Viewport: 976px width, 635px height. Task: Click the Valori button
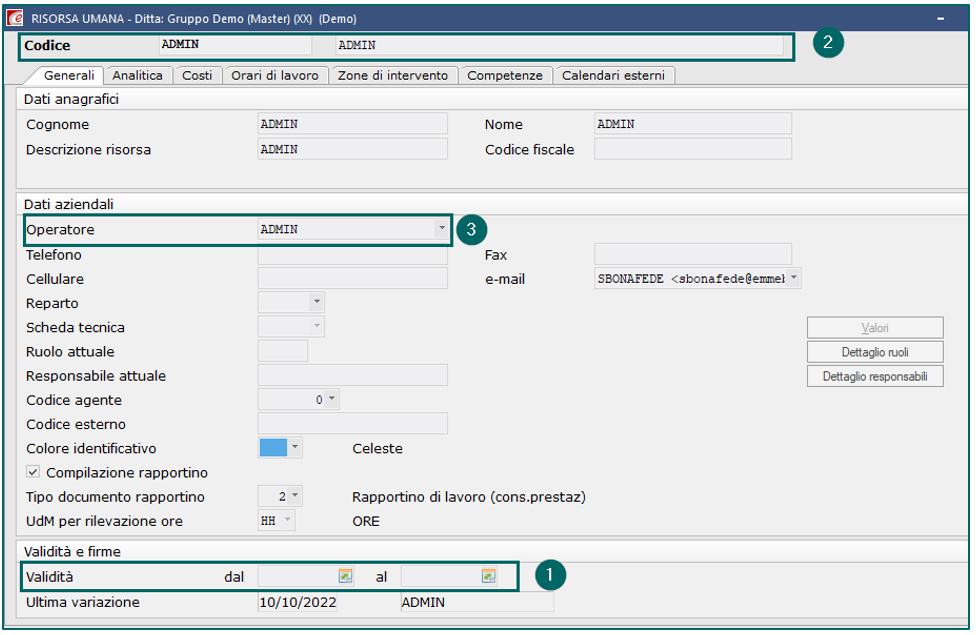point(875,328)
